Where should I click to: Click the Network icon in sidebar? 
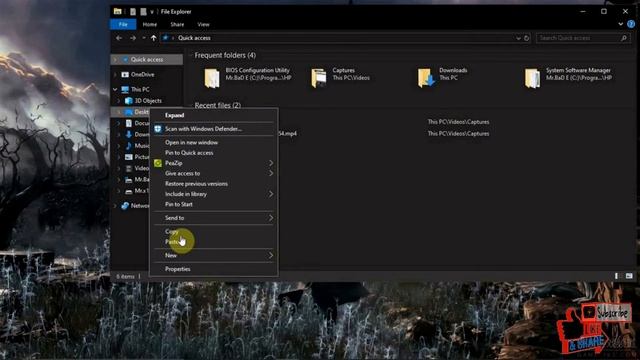point(125,206)
